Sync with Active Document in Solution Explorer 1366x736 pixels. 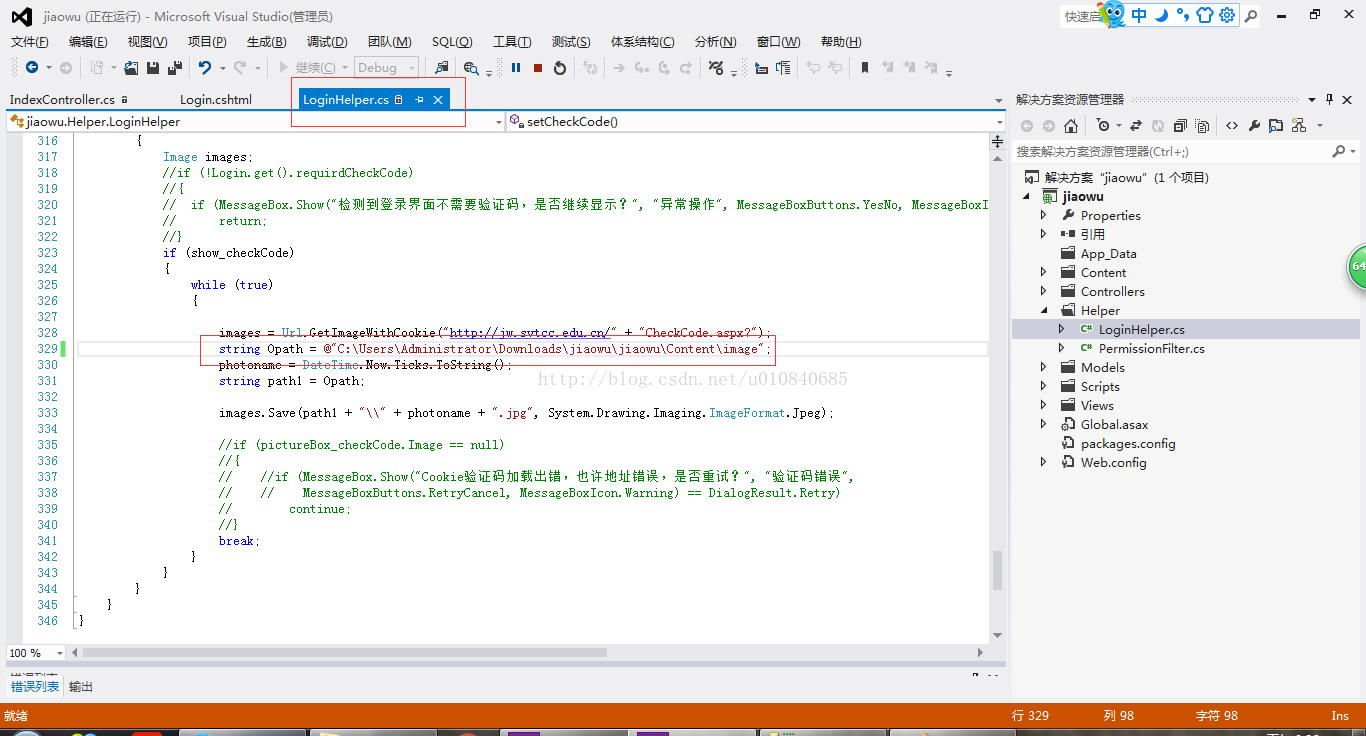(1136, 126)
